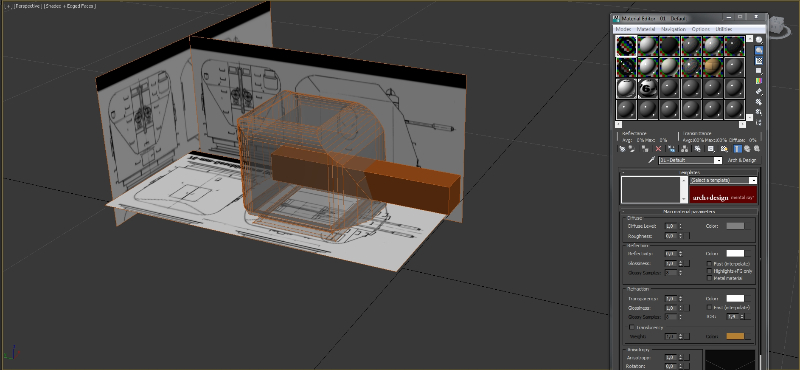800x370 pixels.
Task: Pick material from object with eyedropper
Action: (652, 160)
